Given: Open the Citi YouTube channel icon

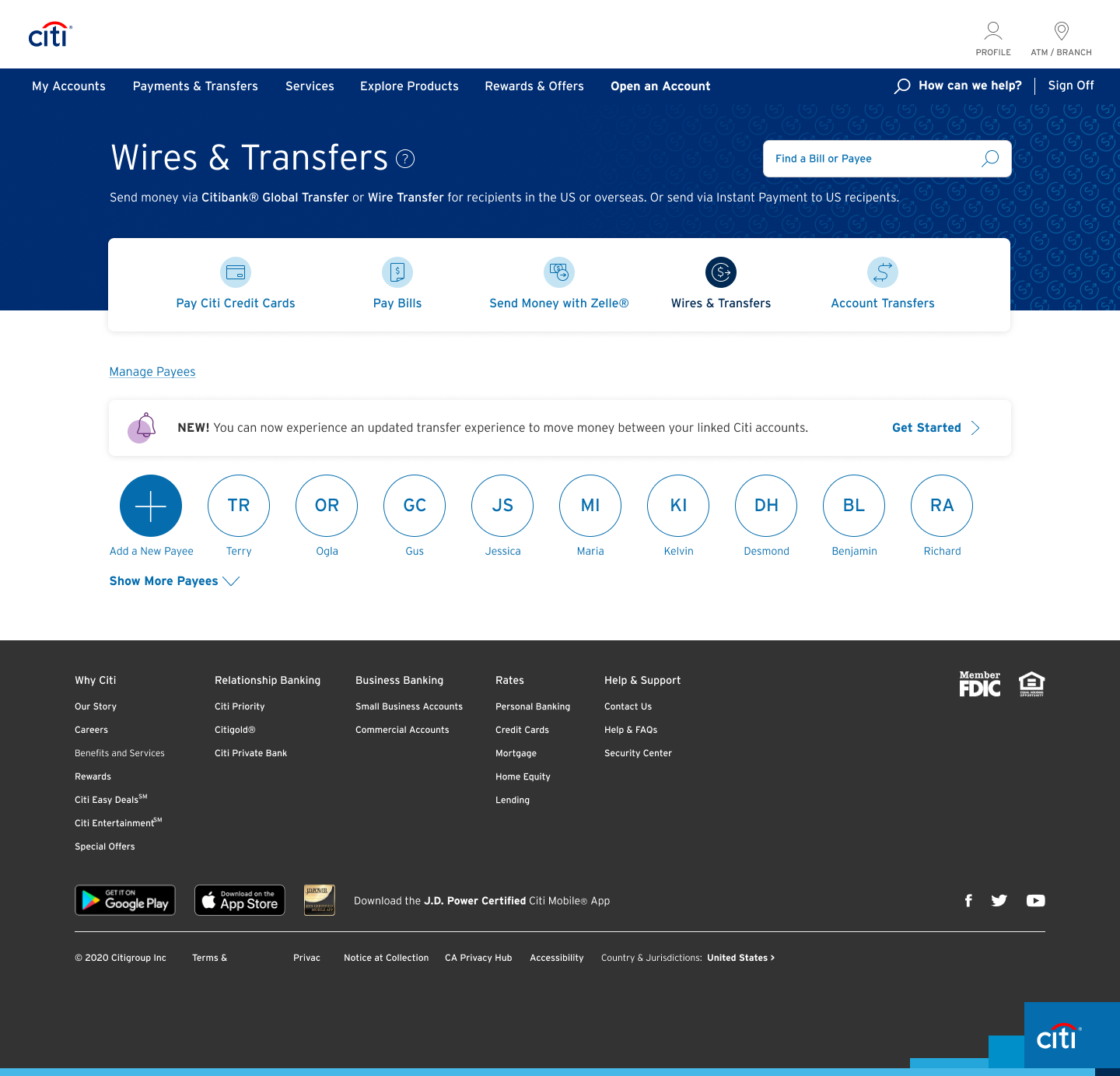Looking at the screenshot, I should point(1035,900).
